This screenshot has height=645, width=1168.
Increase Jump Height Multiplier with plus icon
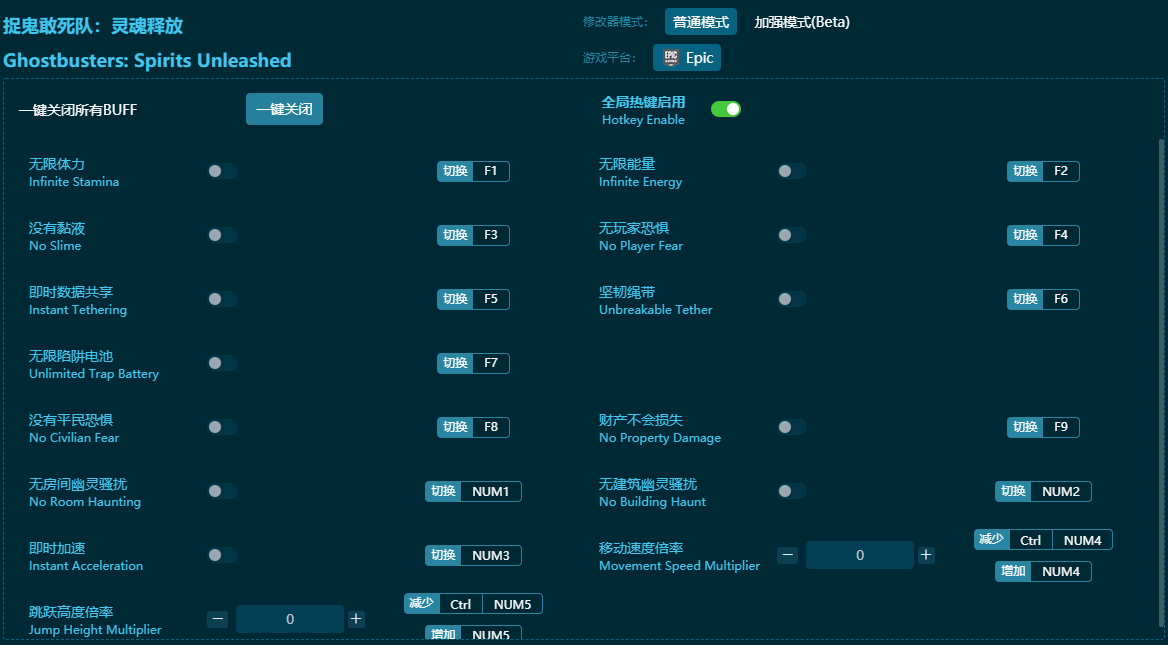(356, 619)
